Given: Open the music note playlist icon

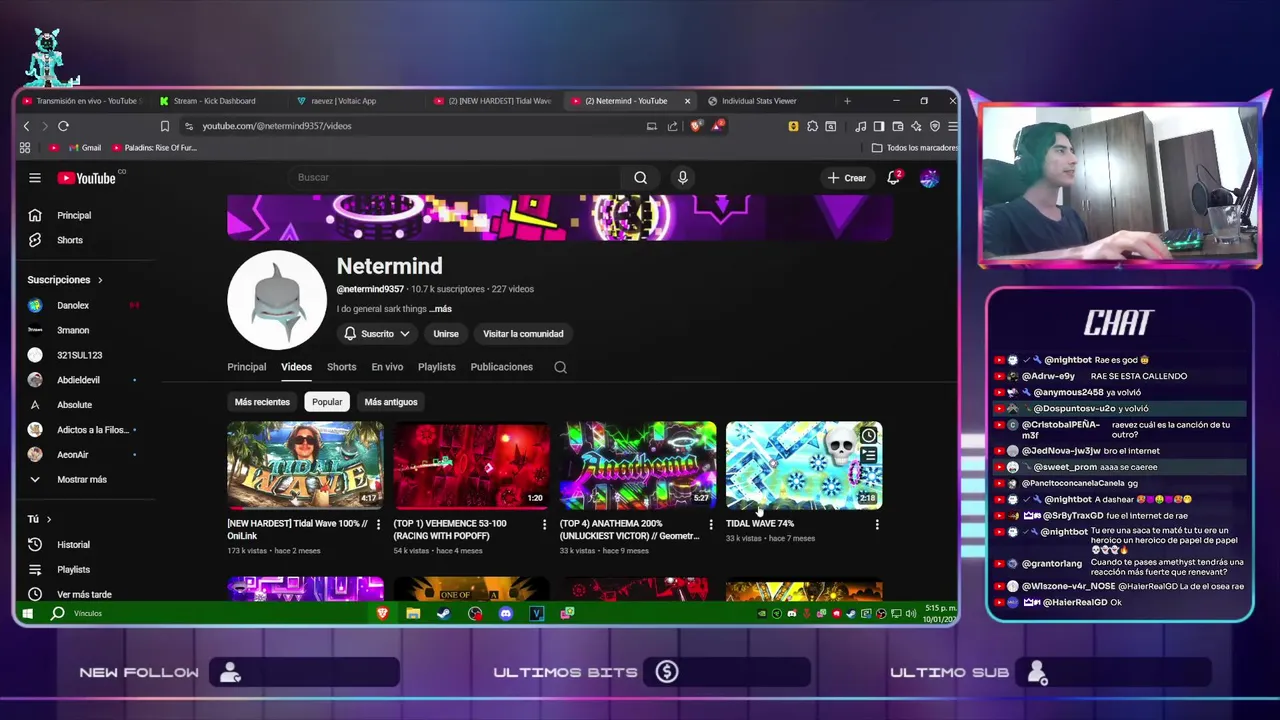Looking at the screenshot, I should [x=860, y=126].
